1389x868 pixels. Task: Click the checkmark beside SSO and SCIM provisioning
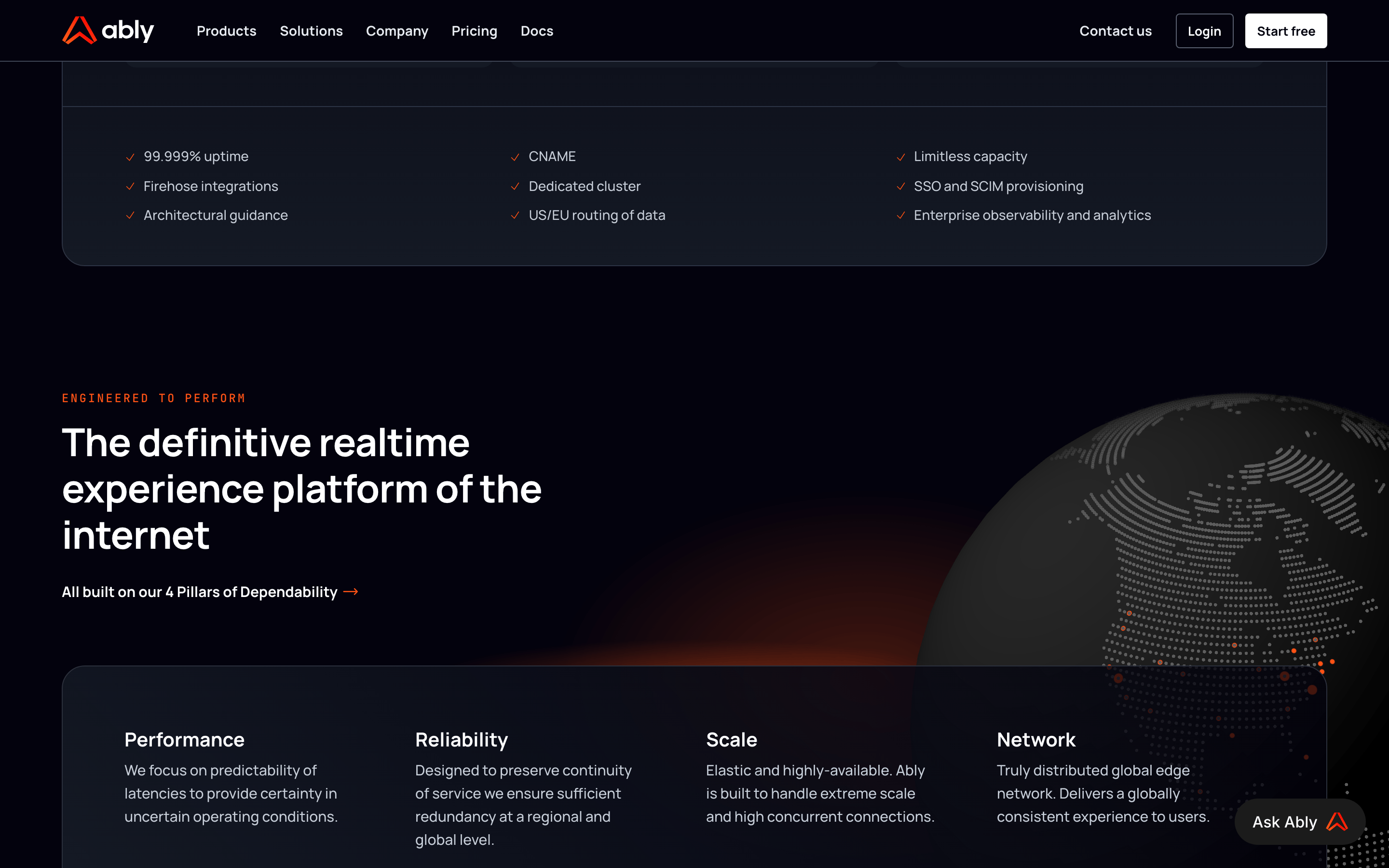click(x=901, y=186)
